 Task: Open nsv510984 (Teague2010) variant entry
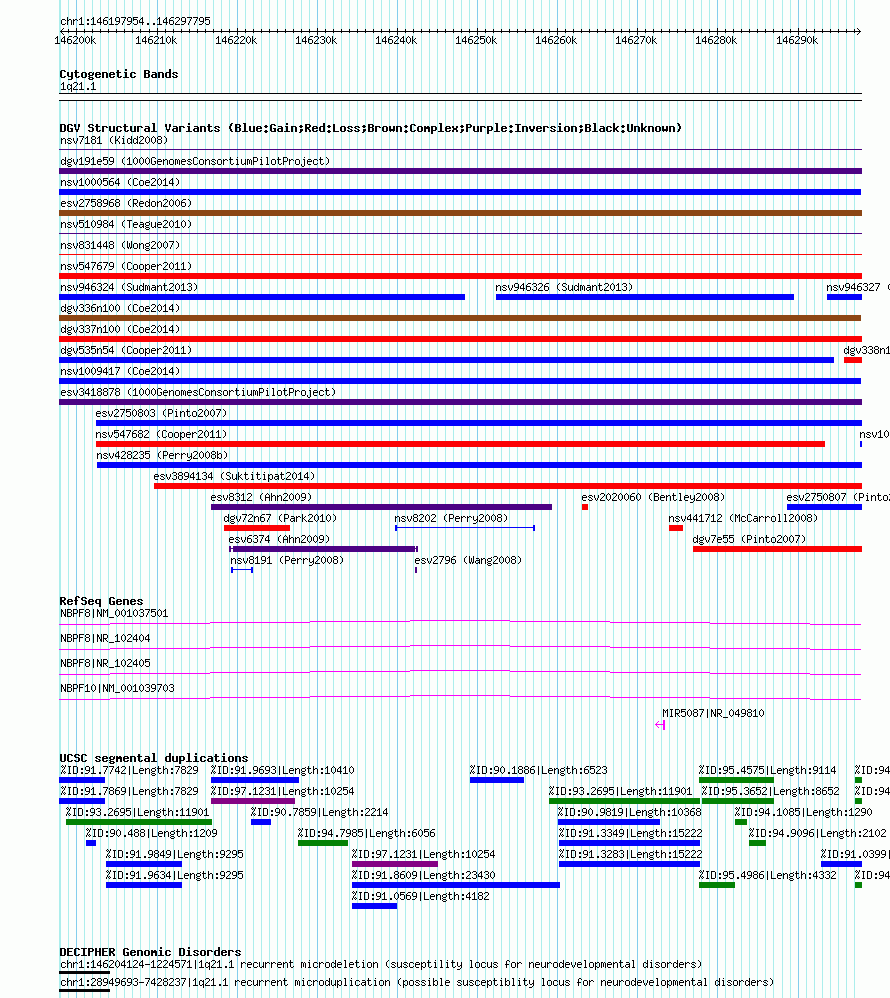coord(126,224)
